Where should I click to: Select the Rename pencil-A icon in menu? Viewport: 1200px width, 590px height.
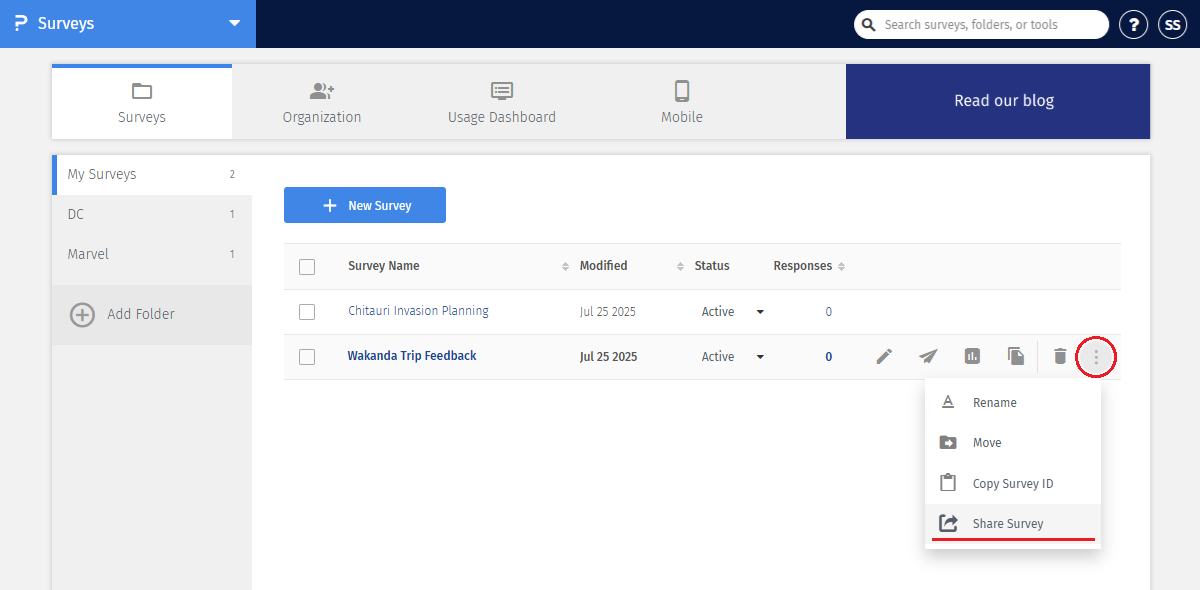coord(948,402)
